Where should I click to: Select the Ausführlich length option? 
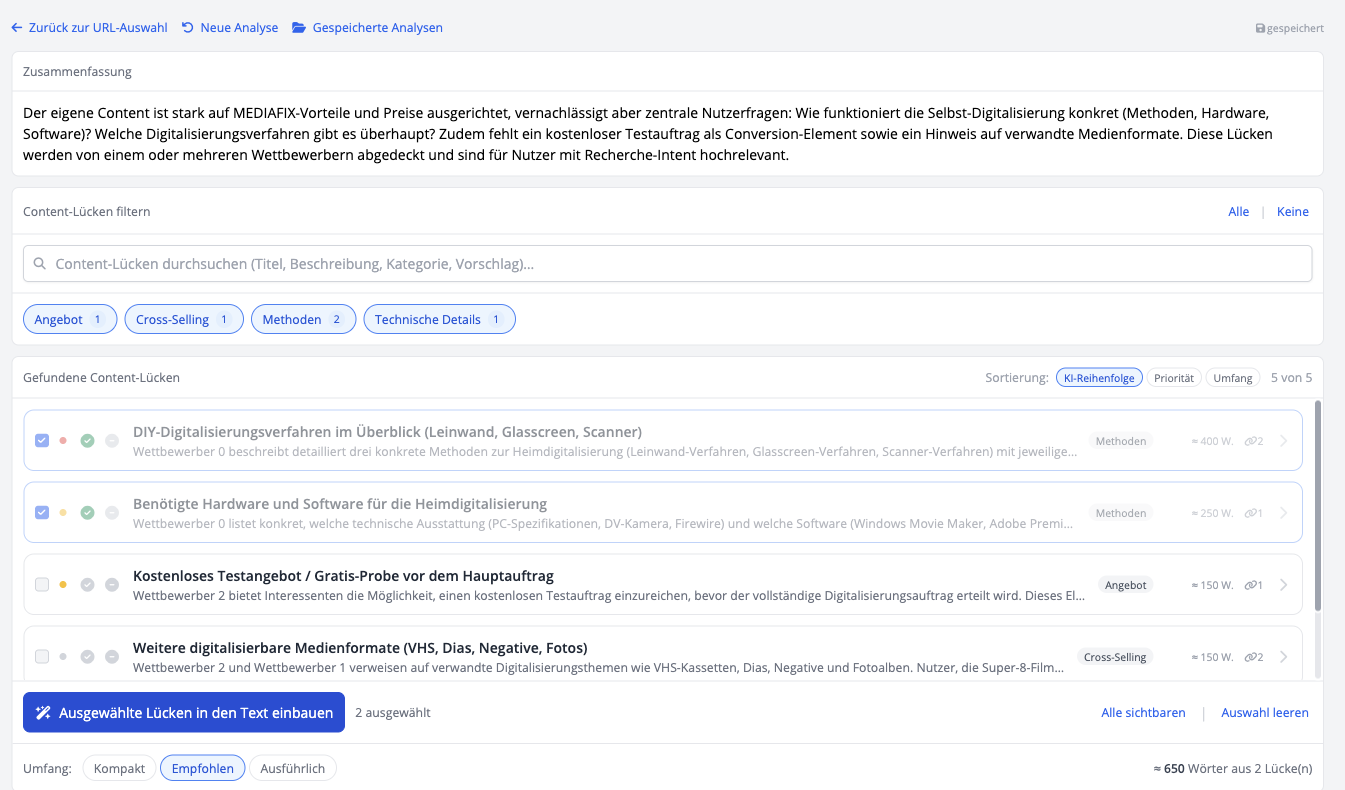coord(293,768)
